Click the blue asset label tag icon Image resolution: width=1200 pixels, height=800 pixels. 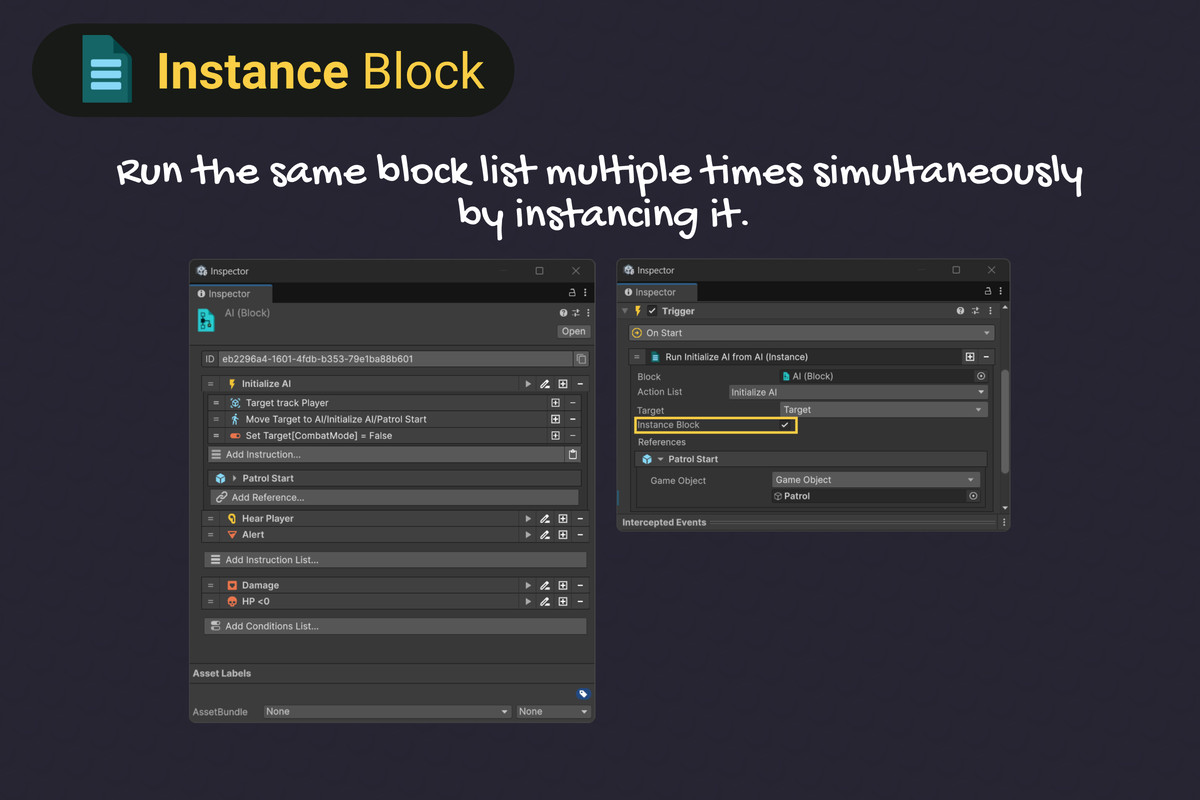[x=583, y=693]
